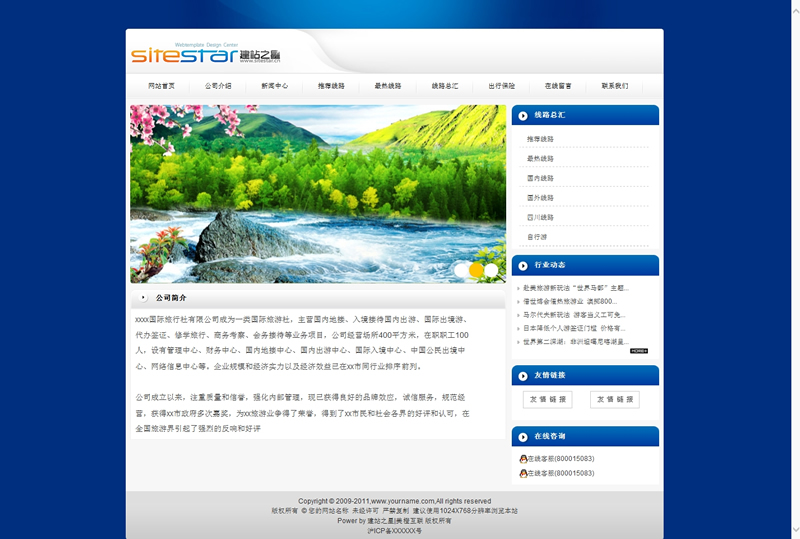Click the arrow icon beside 线路总汇 header
This screenshot has height=539, width=800.
coord(523,116)
